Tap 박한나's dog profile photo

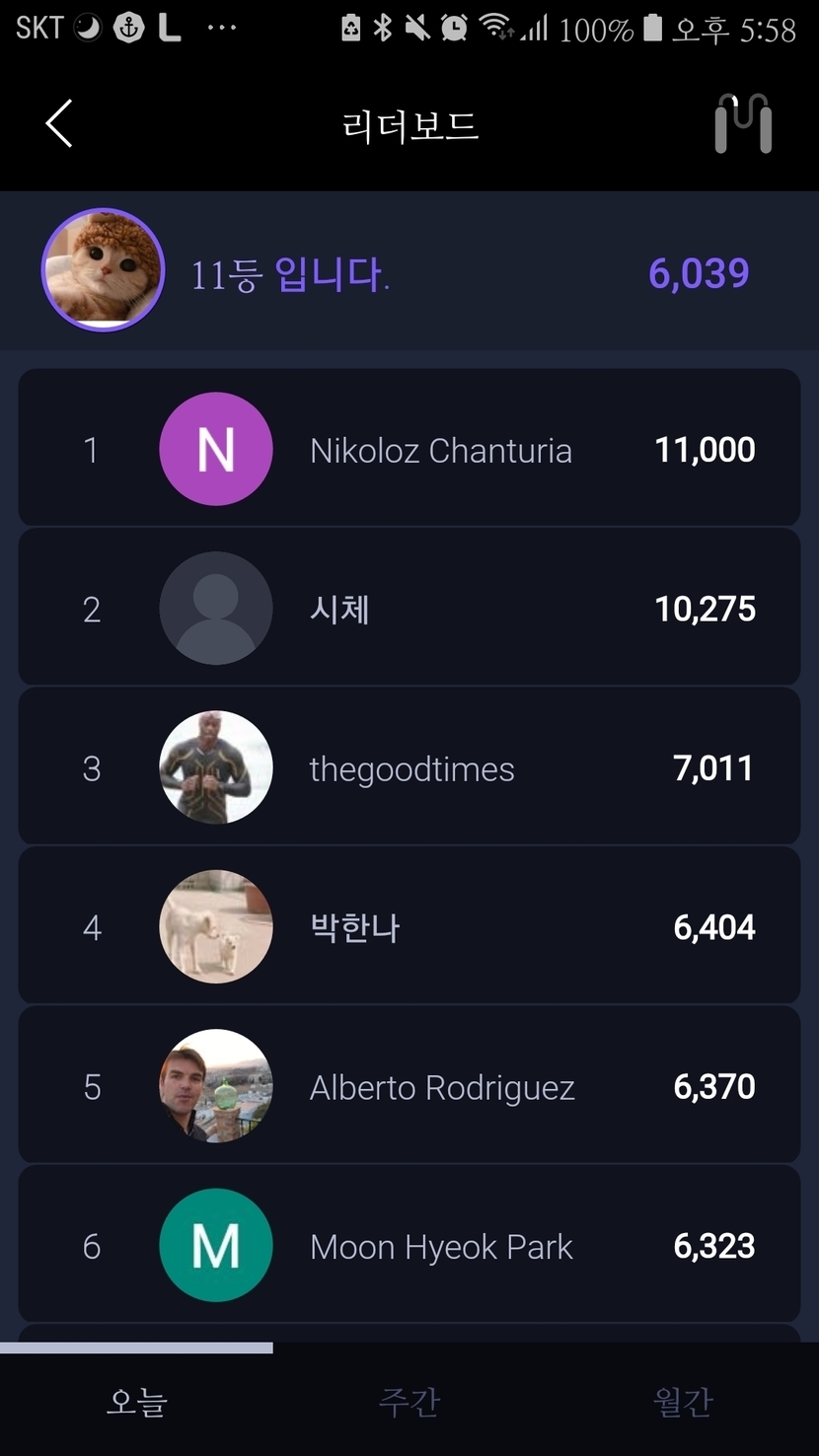216,927
